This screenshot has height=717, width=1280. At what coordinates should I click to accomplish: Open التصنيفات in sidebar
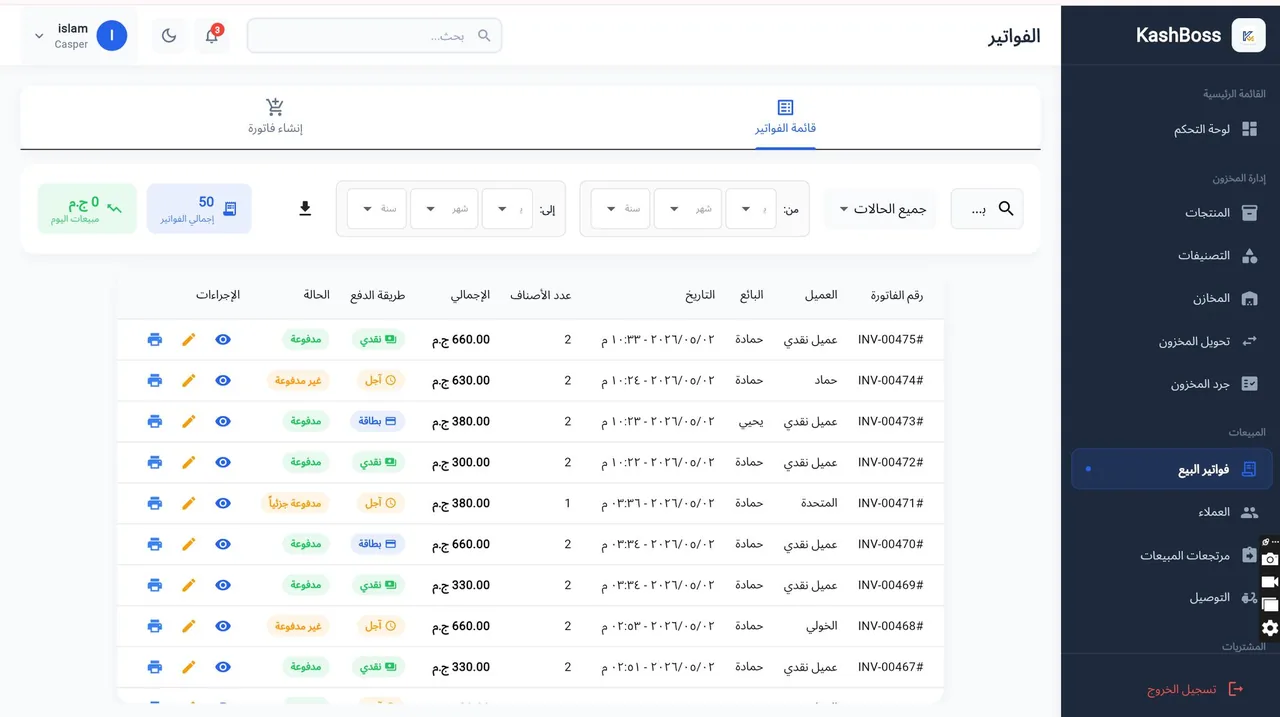(1170, 256)
